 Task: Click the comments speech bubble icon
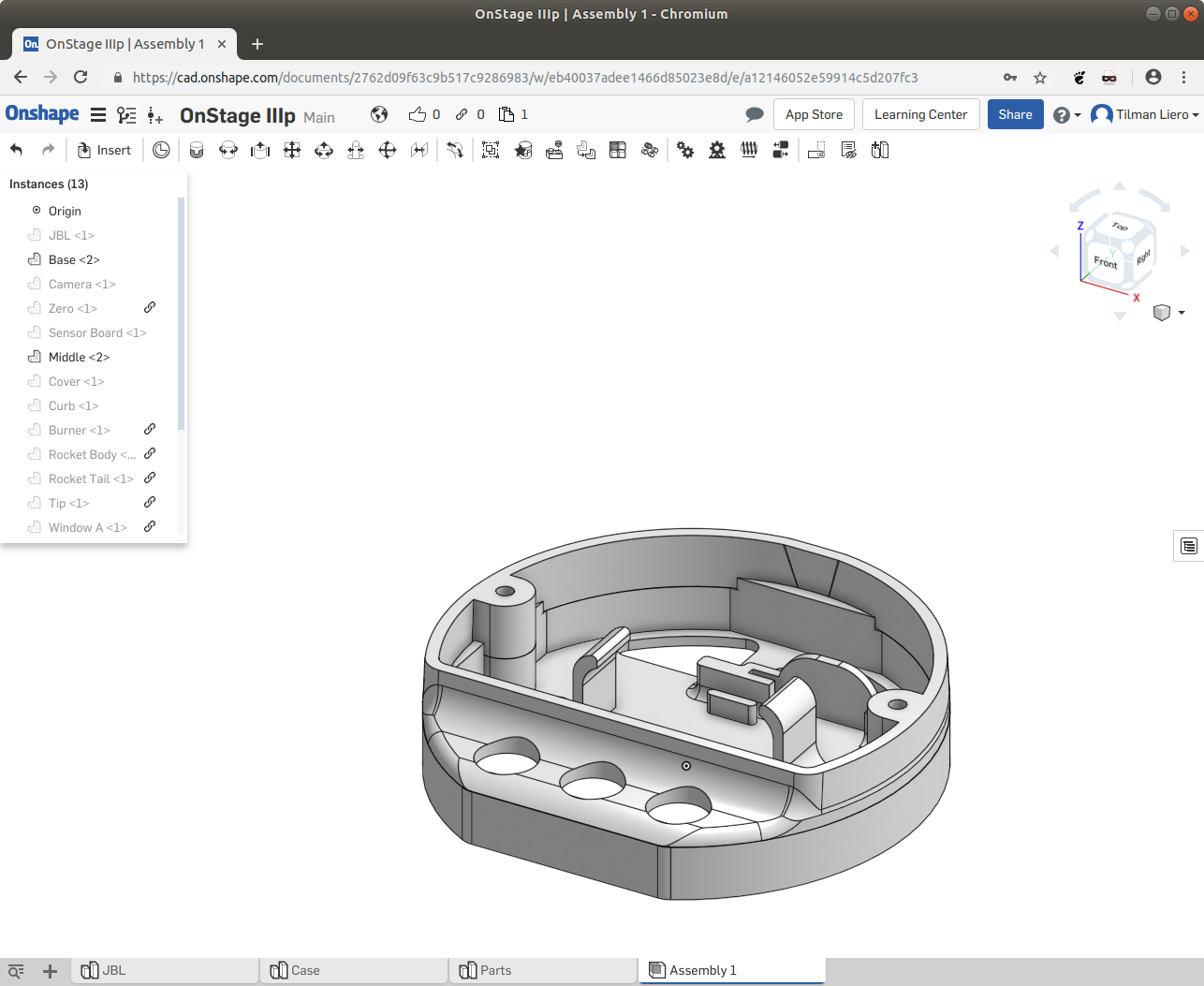click(x=755, y=114)
